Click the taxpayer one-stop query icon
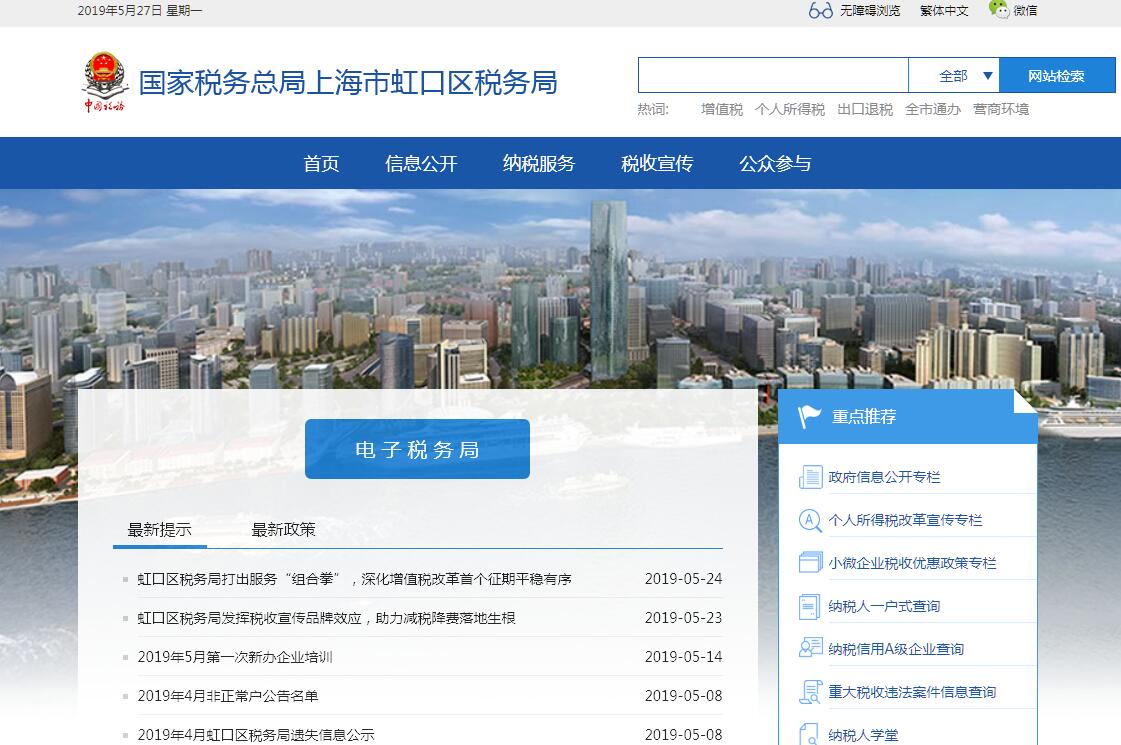This screenshot has width=1121, height=745. click(x=810, y=606)
